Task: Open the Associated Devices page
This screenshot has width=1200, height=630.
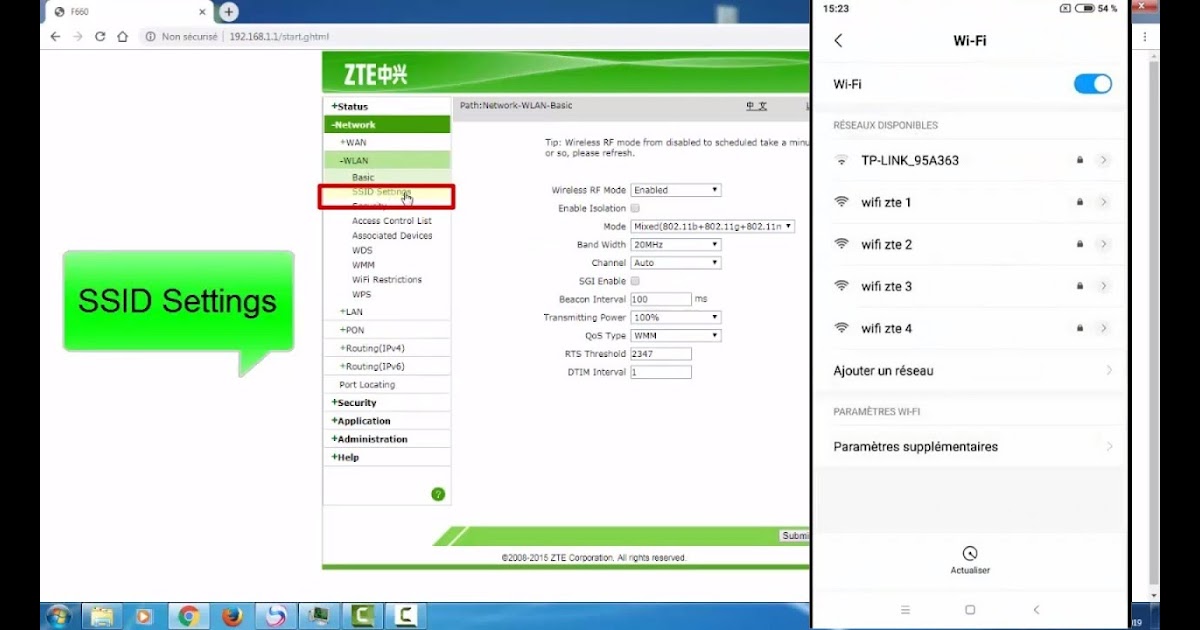Action: click(392, 236)
